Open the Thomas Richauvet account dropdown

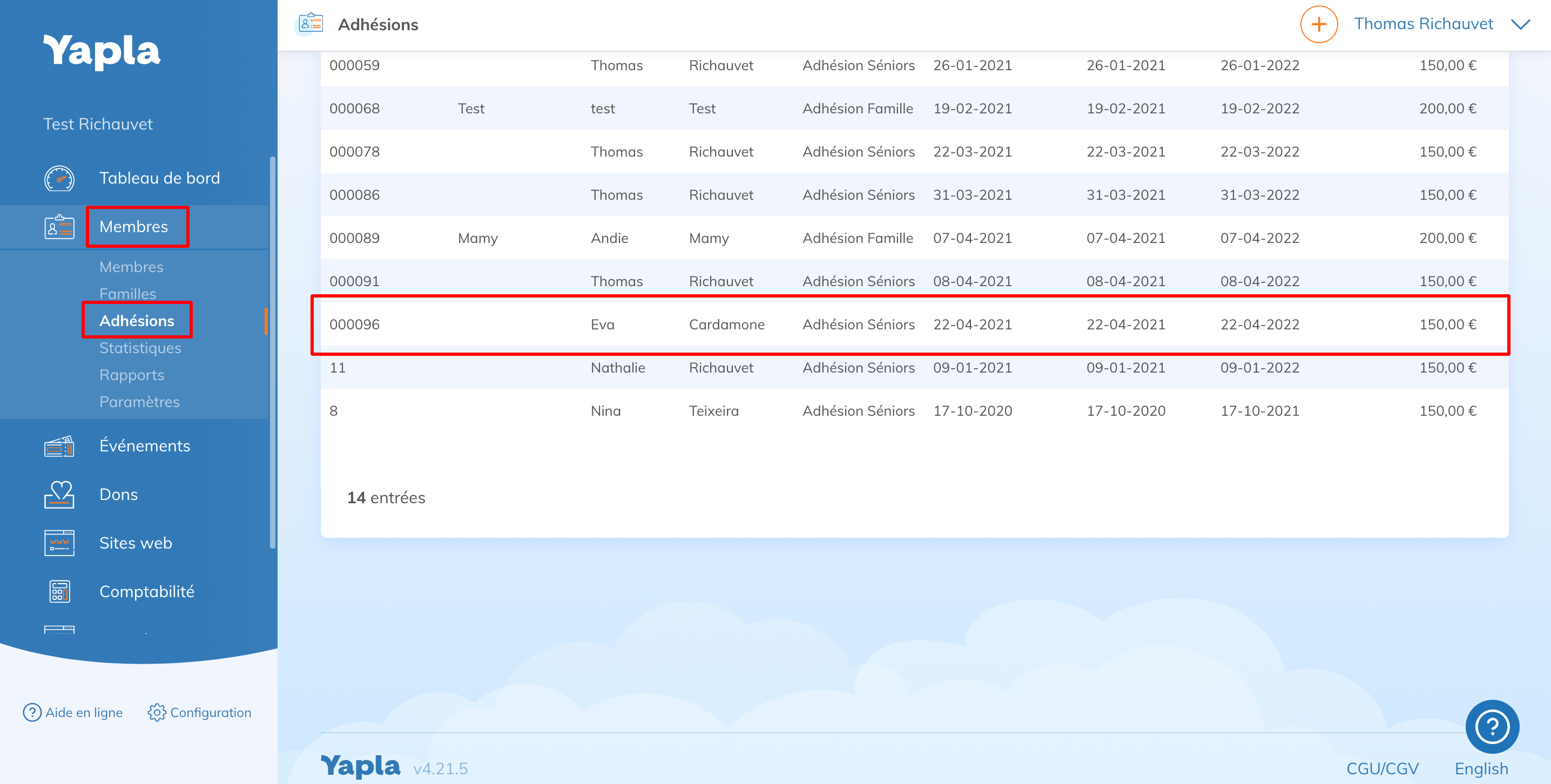pos(1424,24)
